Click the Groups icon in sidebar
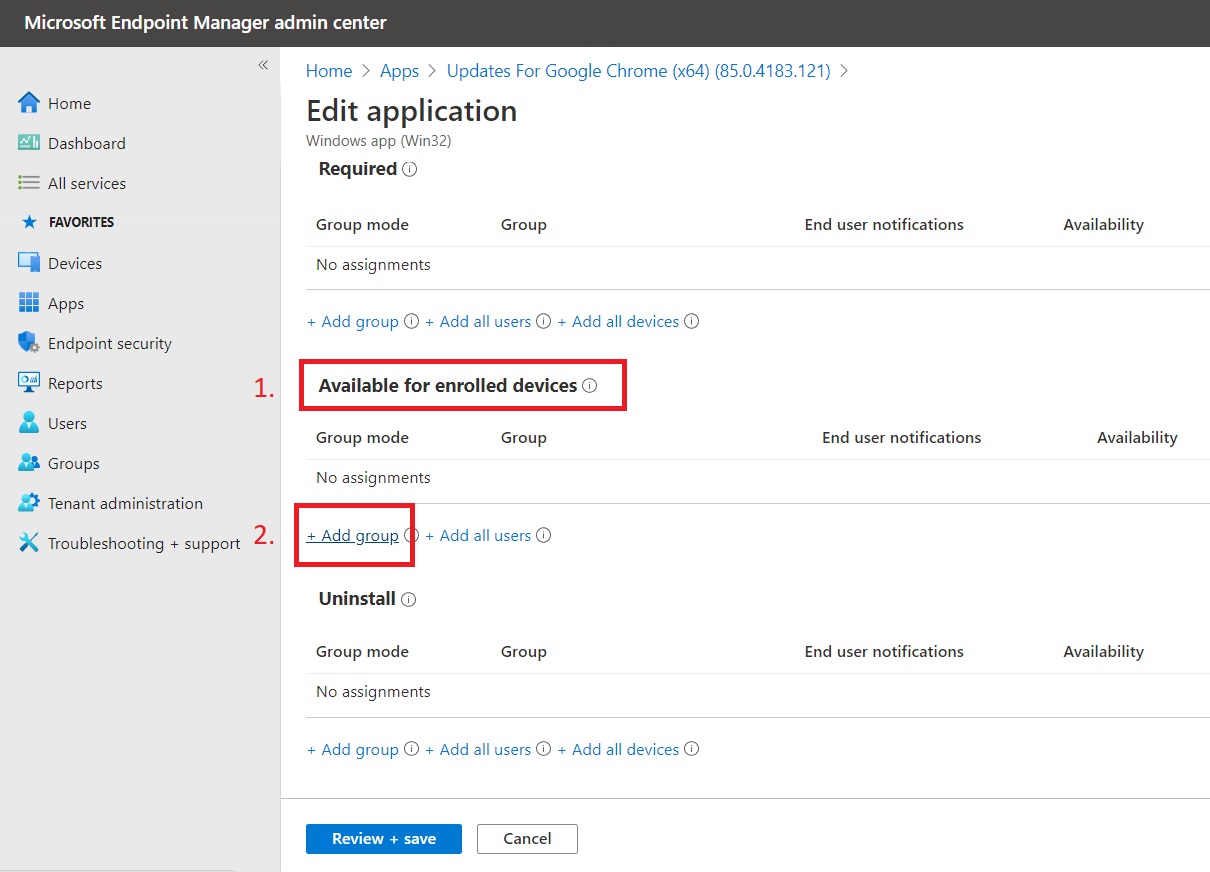Image resolution: width=1210 pixels, height=872 pixels. 29,463
